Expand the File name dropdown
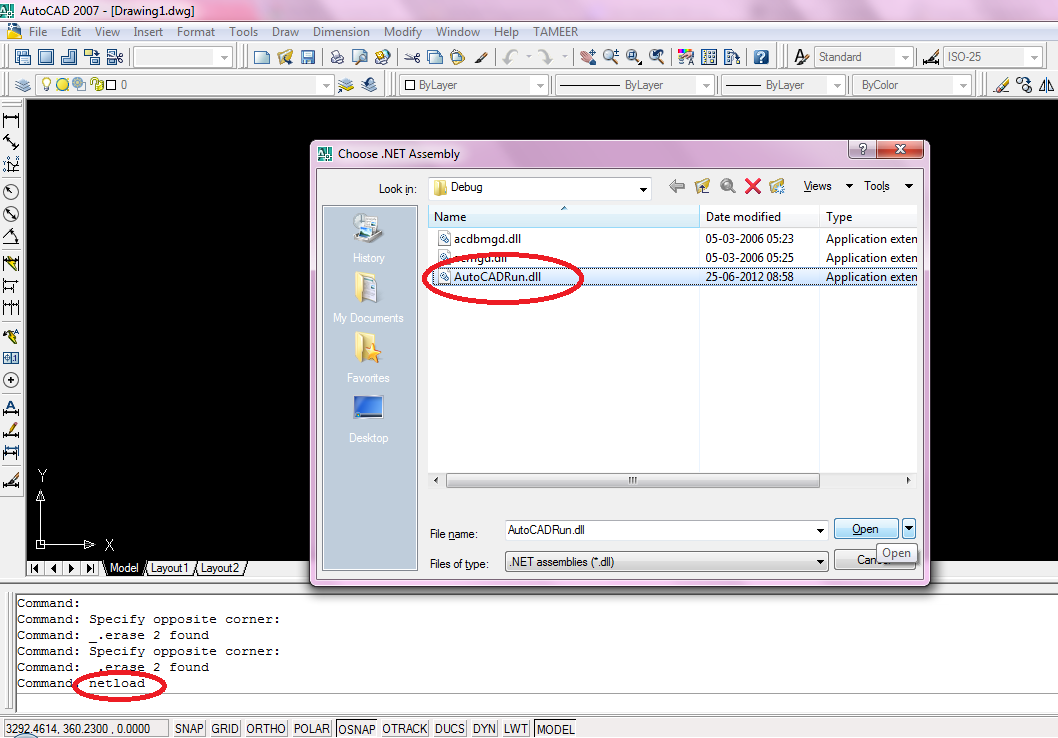1058x738 pixels. point(820,530)
